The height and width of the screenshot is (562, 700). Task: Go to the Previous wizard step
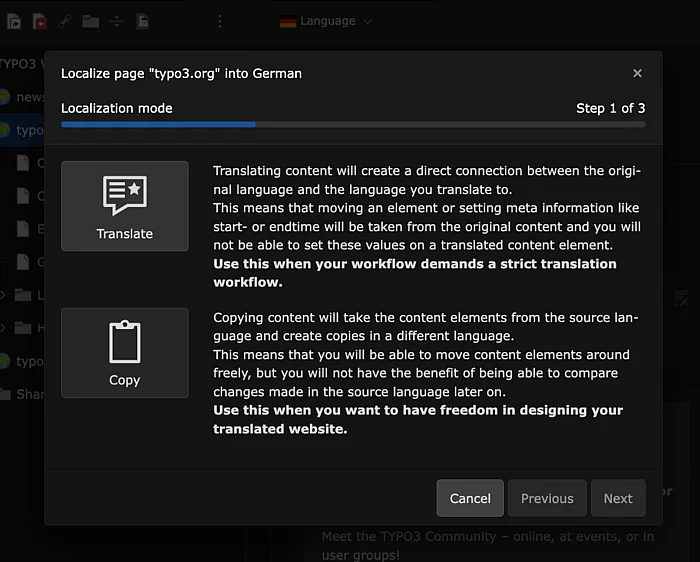click(x=547, y=498)
